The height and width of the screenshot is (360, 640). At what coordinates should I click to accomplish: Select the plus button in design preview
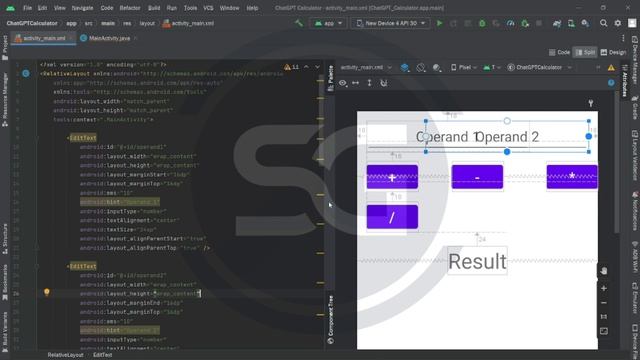pyautogui.click(x=392, y=177)
